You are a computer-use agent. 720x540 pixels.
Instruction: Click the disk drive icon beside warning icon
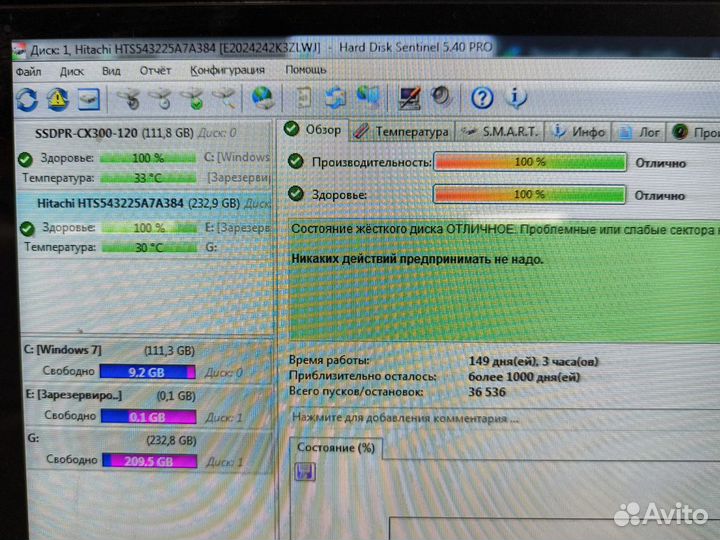pyautogui.click(x=89, y=98)
